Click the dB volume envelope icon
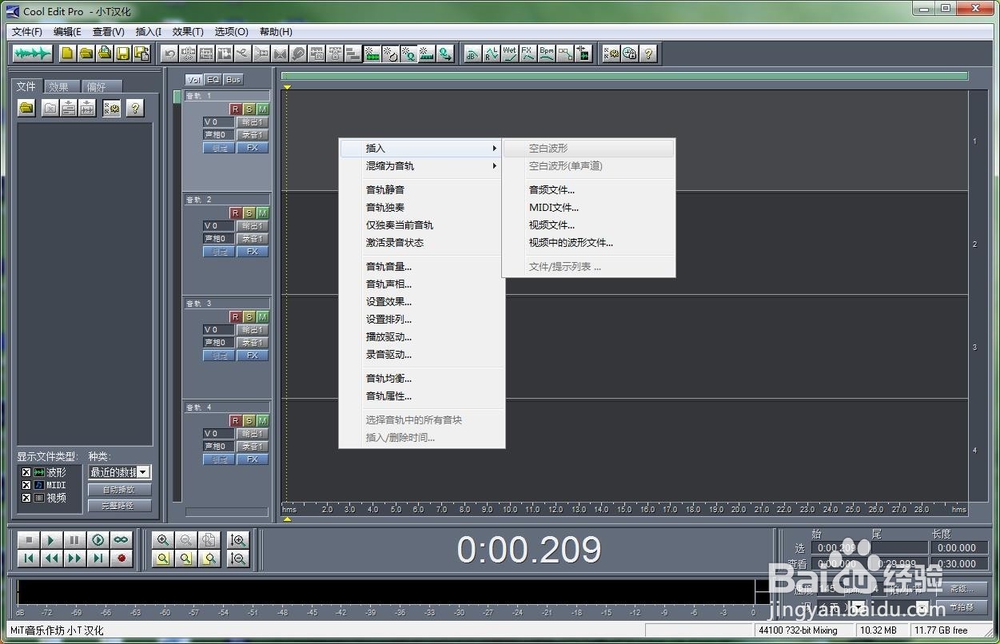The height and width of the screenshot is (644, 1000). point(472,54)
